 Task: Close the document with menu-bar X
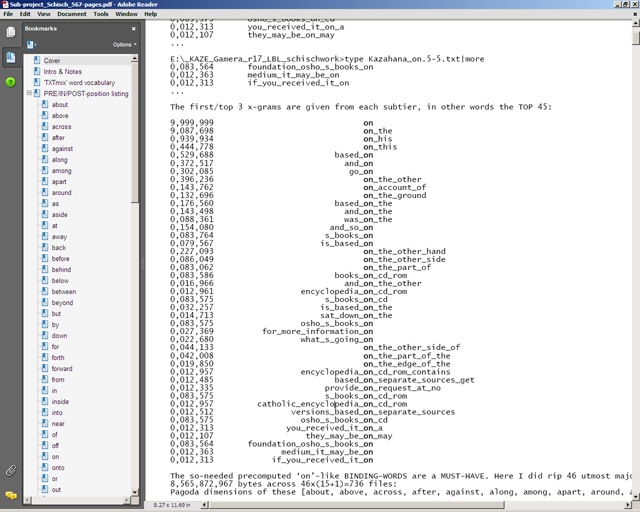point(635,14)
